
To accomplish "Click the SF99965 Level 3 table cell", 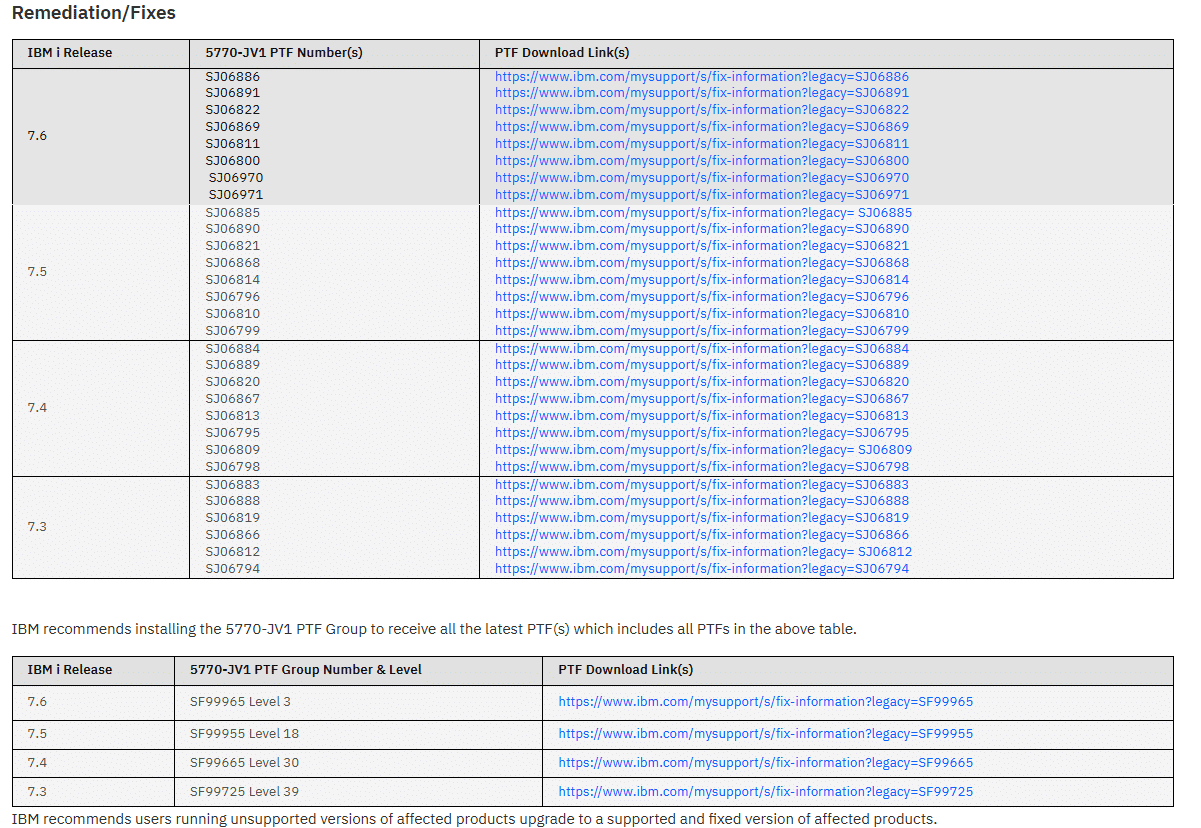I will pos(240,702).
